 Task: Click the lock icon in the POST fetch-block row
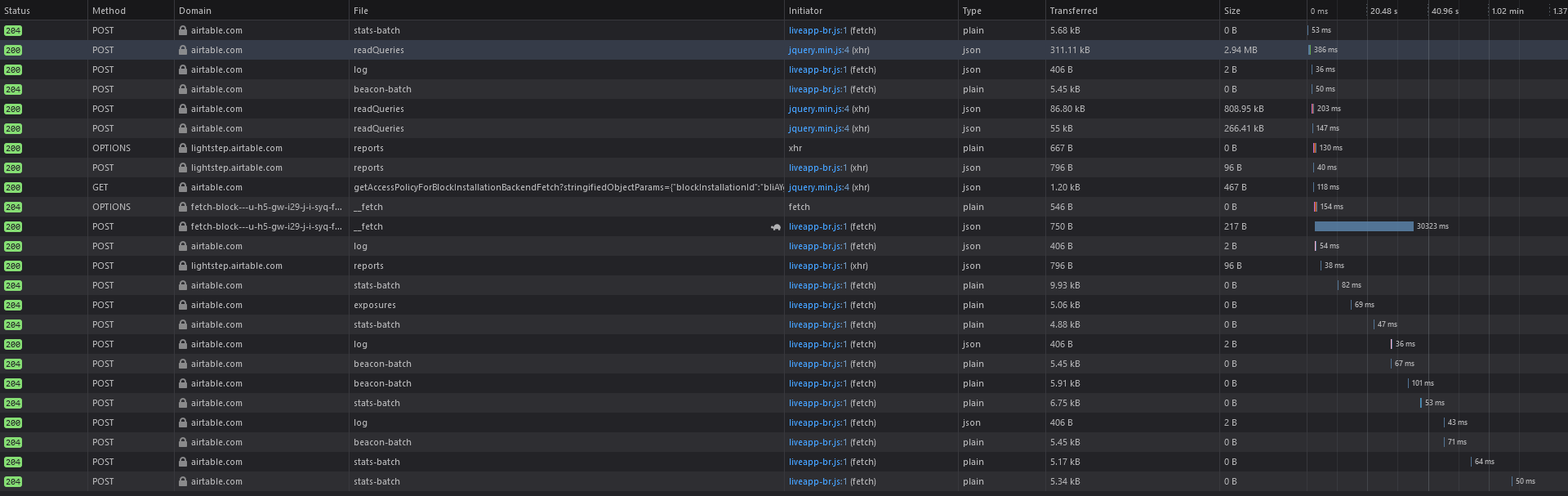(x=183, y=226)
